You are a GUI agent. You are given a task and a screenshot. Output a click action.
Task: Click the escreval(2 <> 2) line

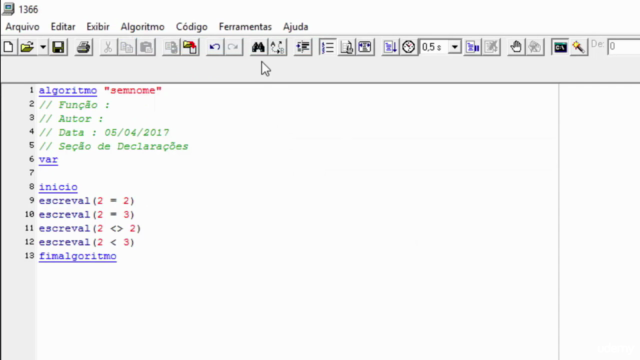(90, 229)
